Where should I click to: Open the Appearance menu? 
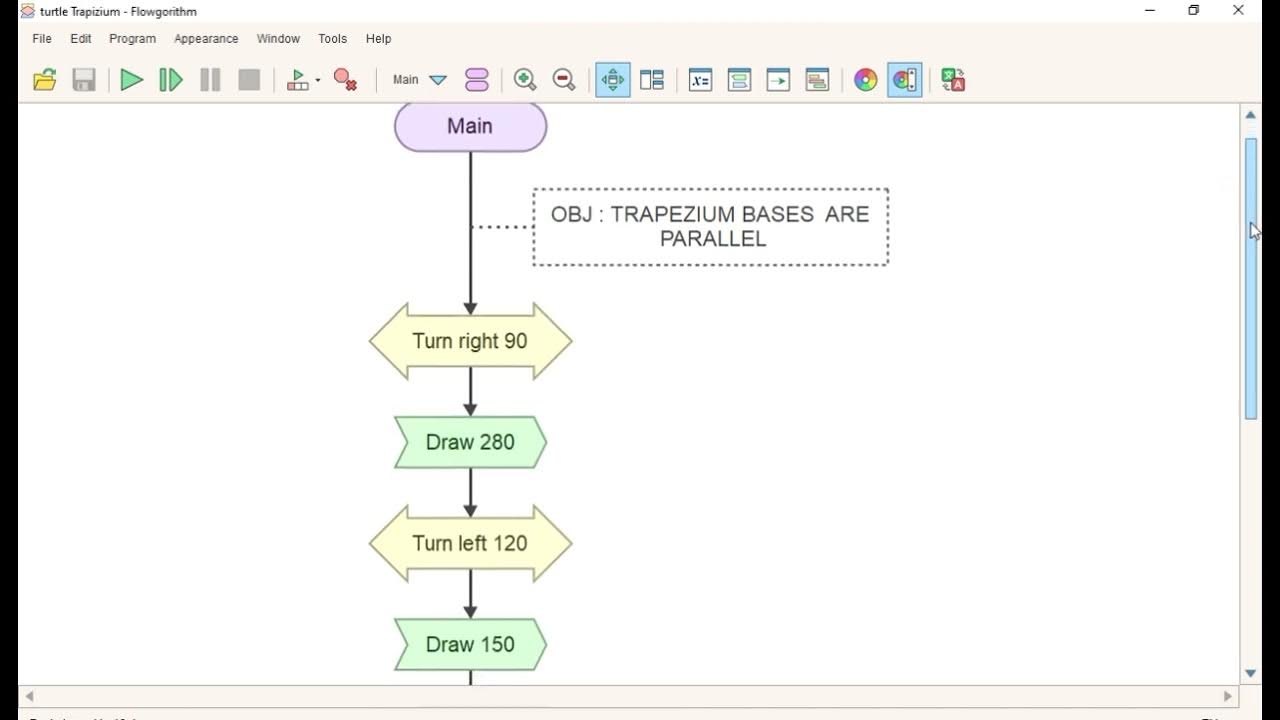click(206, 38)
